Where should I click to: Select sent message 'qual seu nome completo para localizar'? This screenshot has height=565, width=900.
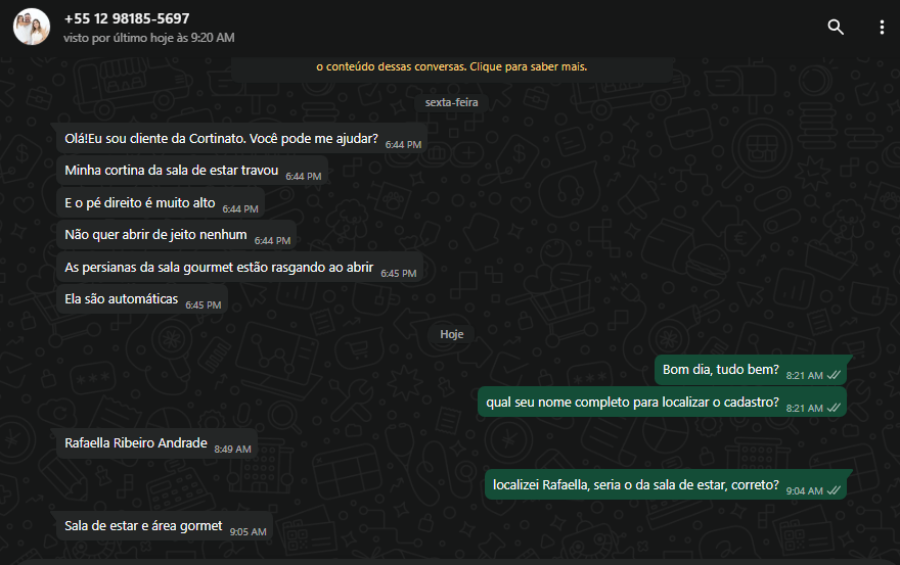(x=662, y=402)
